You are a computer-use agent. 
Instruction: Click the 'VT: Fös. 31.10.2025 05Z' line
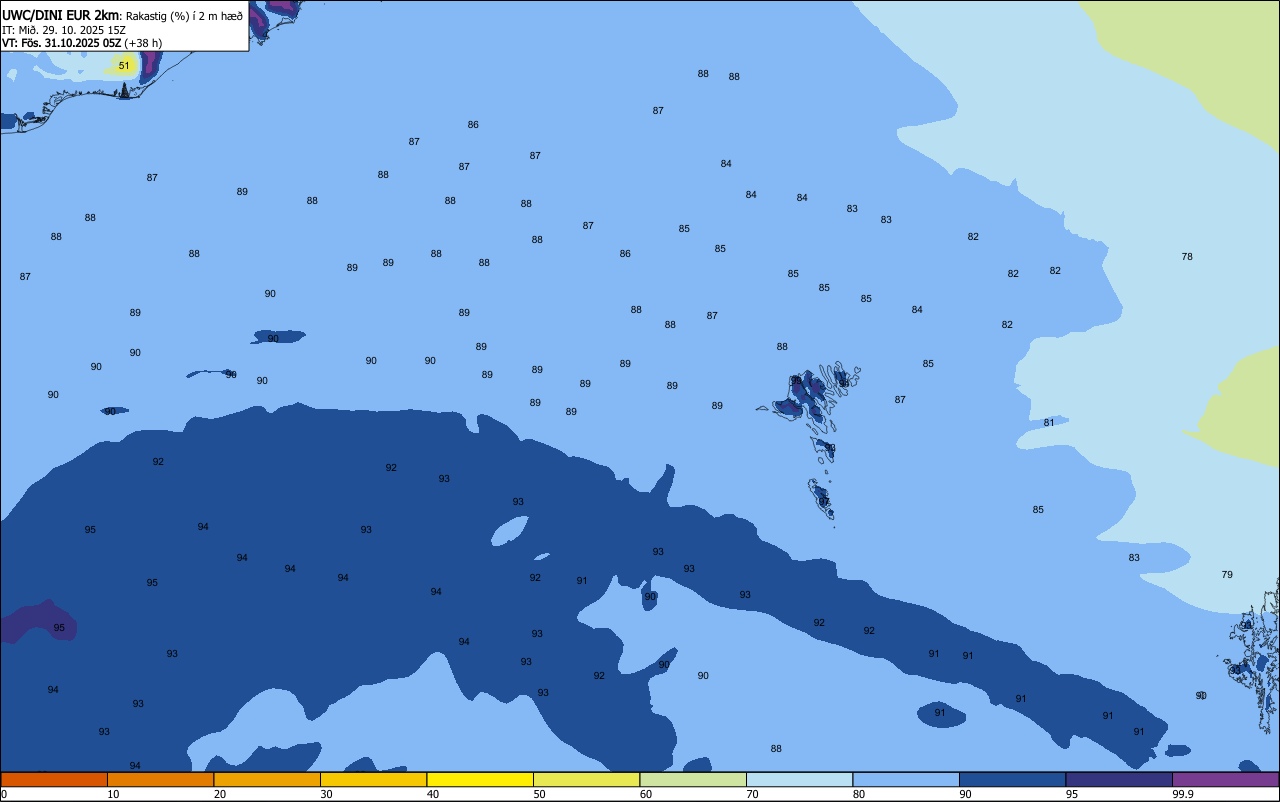(x=62, y=43)
